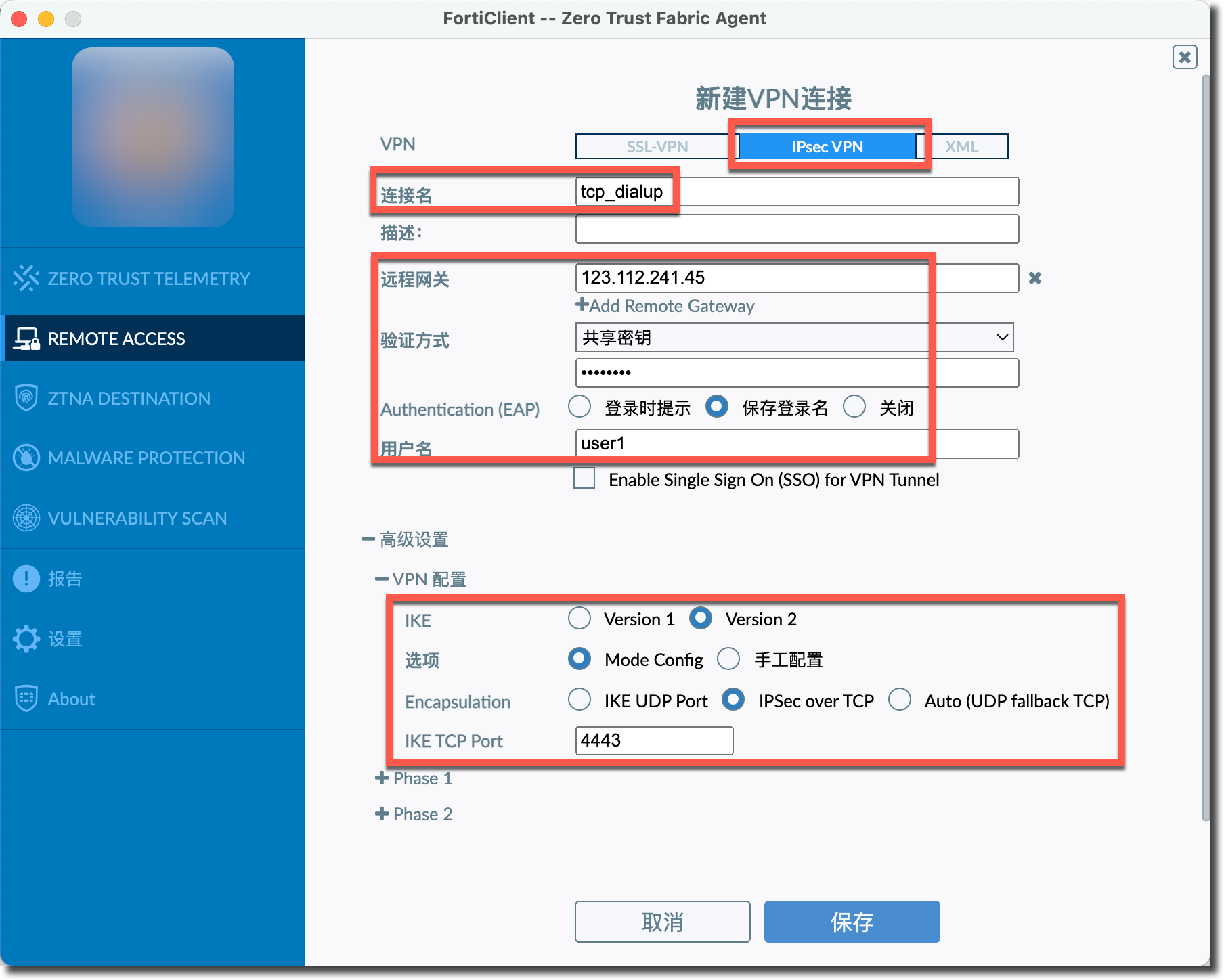Open Malware Protection in the sidebar
The image size is (1224, 980).
(152, 458)
